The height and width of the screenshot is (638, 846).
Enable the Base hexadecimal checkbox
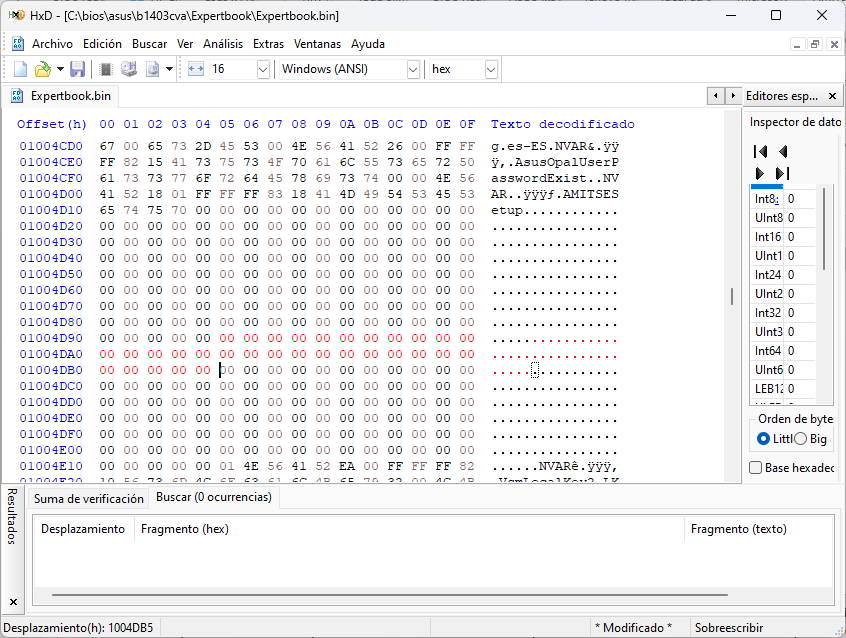(x=792, y=468)
